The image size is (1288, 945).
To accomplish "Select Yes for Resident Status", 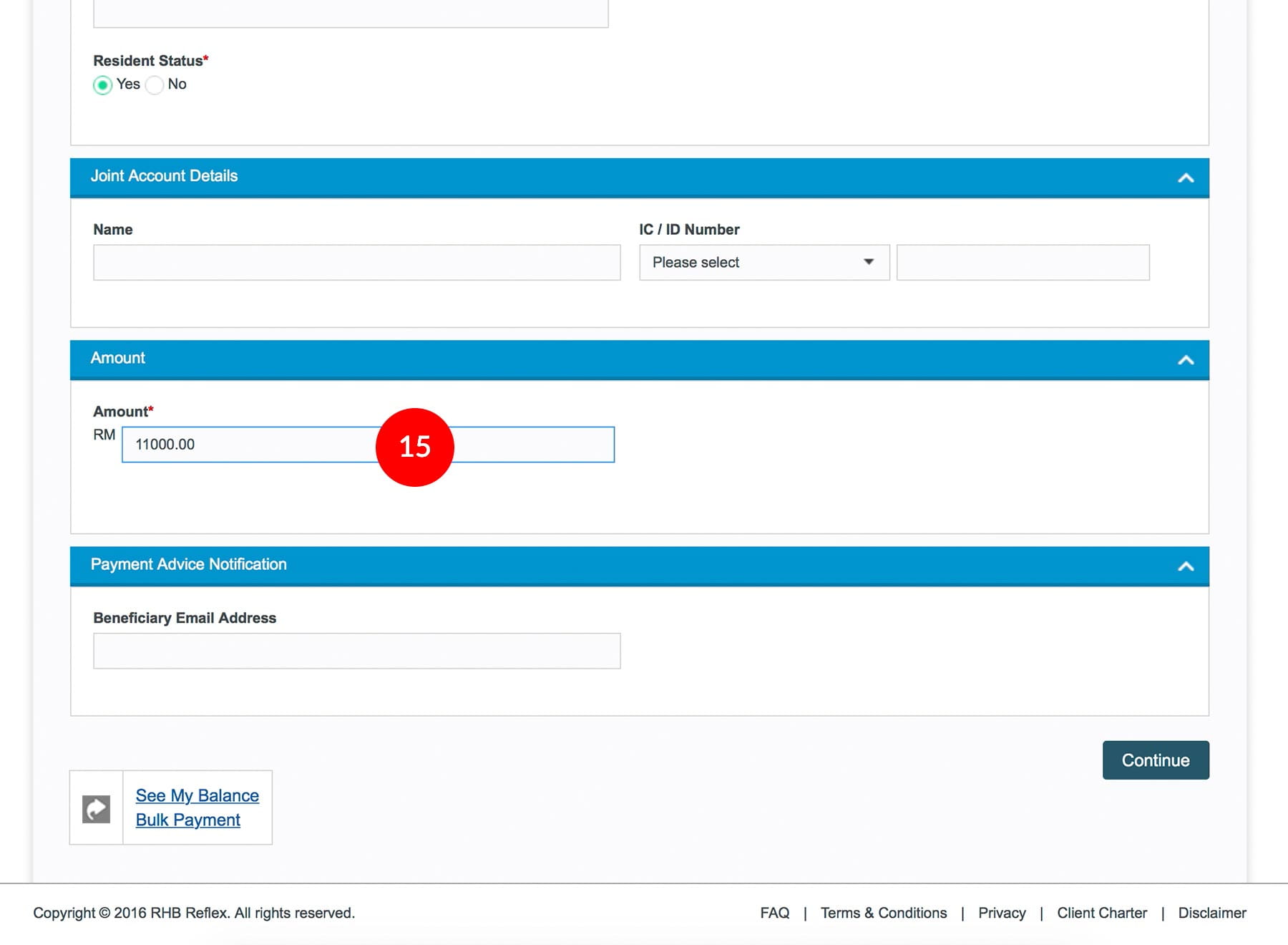I will [x=103, y=85].
